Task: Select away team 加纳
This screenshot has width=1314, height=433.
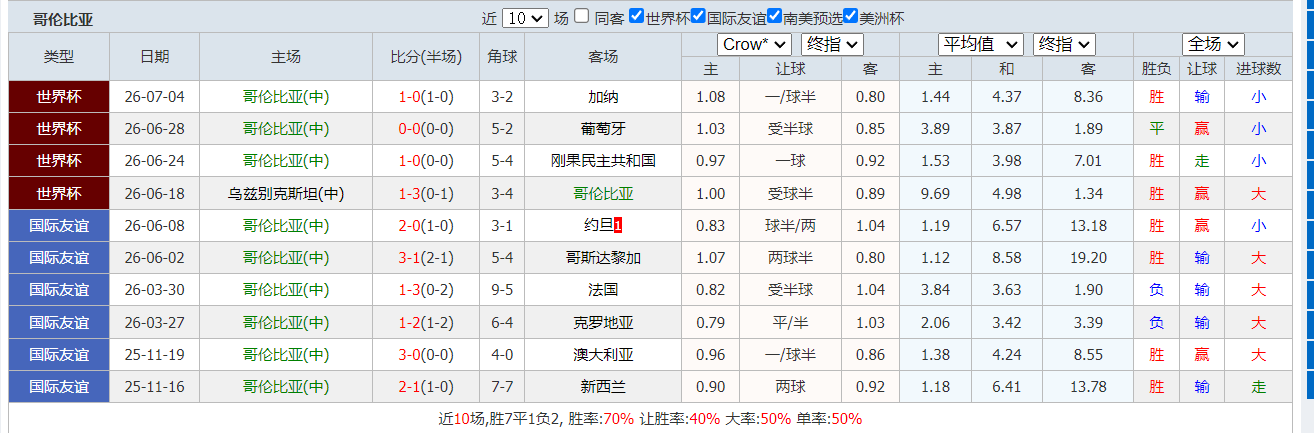Action: coord(603,97)
